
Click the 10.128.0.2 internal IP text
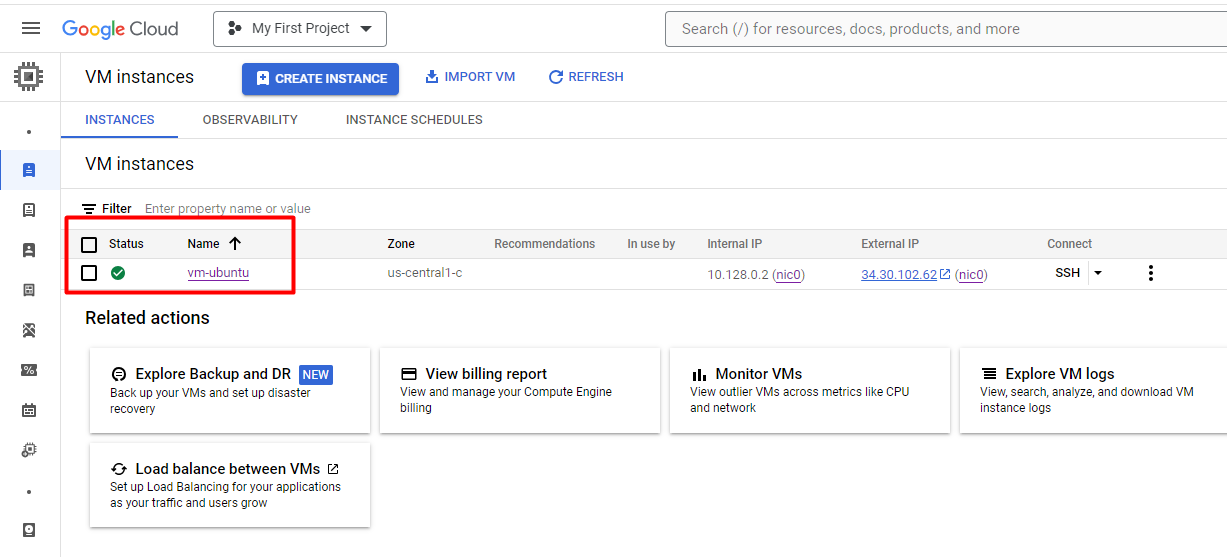point(738,274)
